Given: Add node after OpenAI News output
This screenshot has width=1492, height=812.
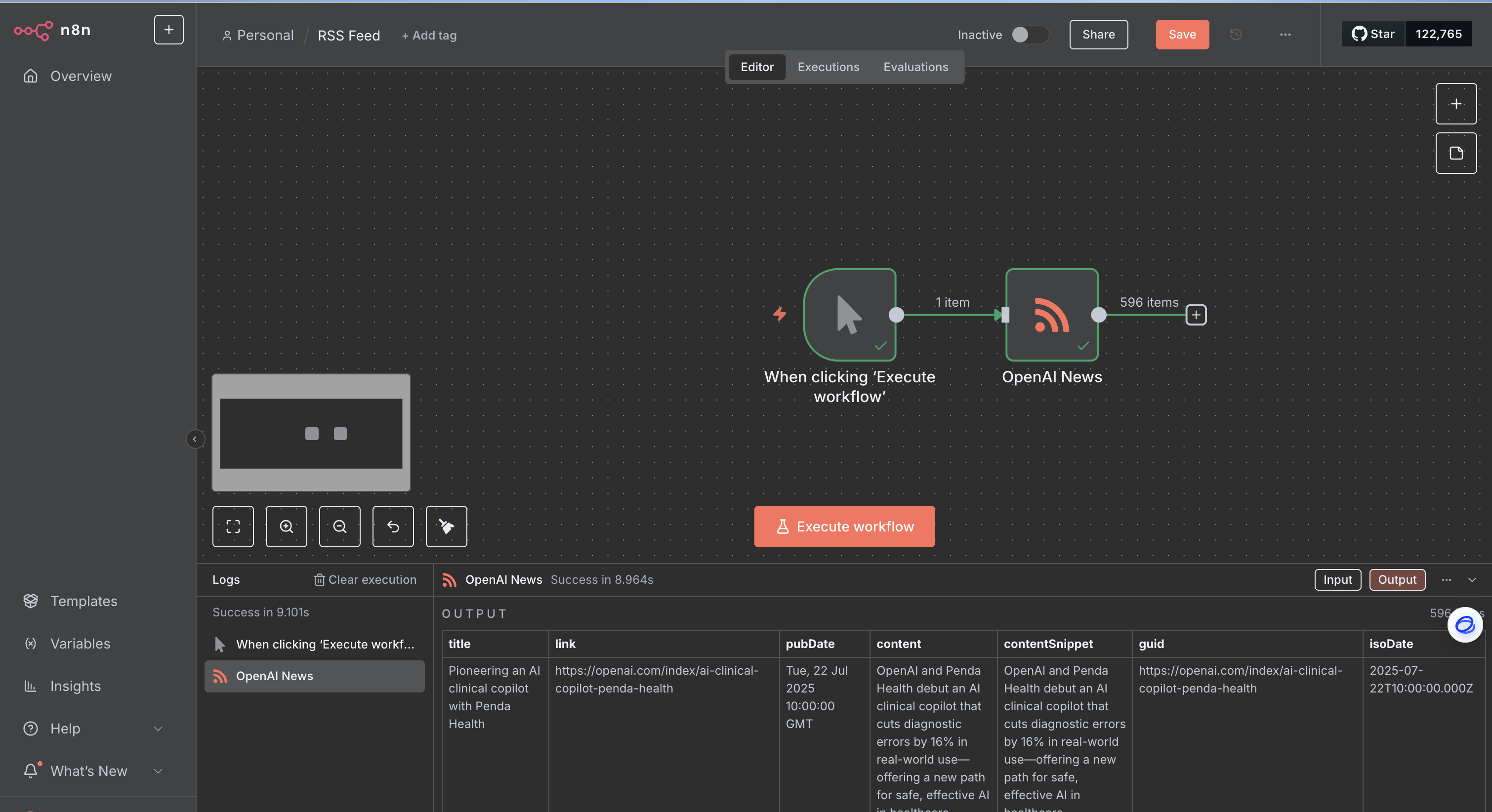Looking at the screenshot, I should [x=1196, y=315].
